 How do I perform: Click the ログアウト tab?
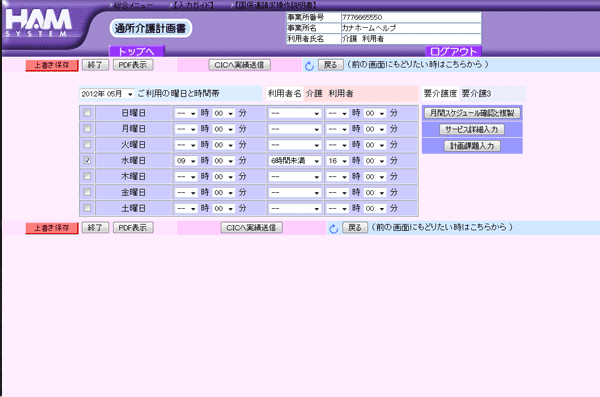point(453,51)
